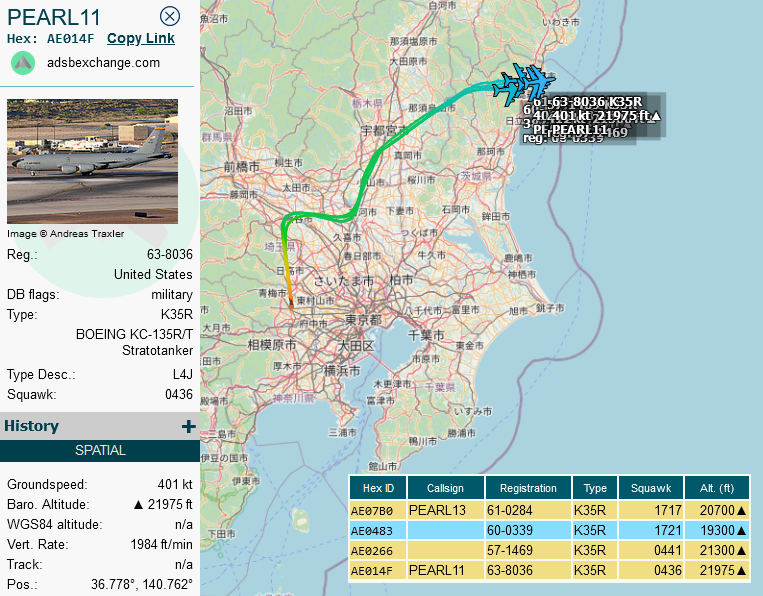
Task: Expand the History section with plus icon
Action: pos(188,427)
